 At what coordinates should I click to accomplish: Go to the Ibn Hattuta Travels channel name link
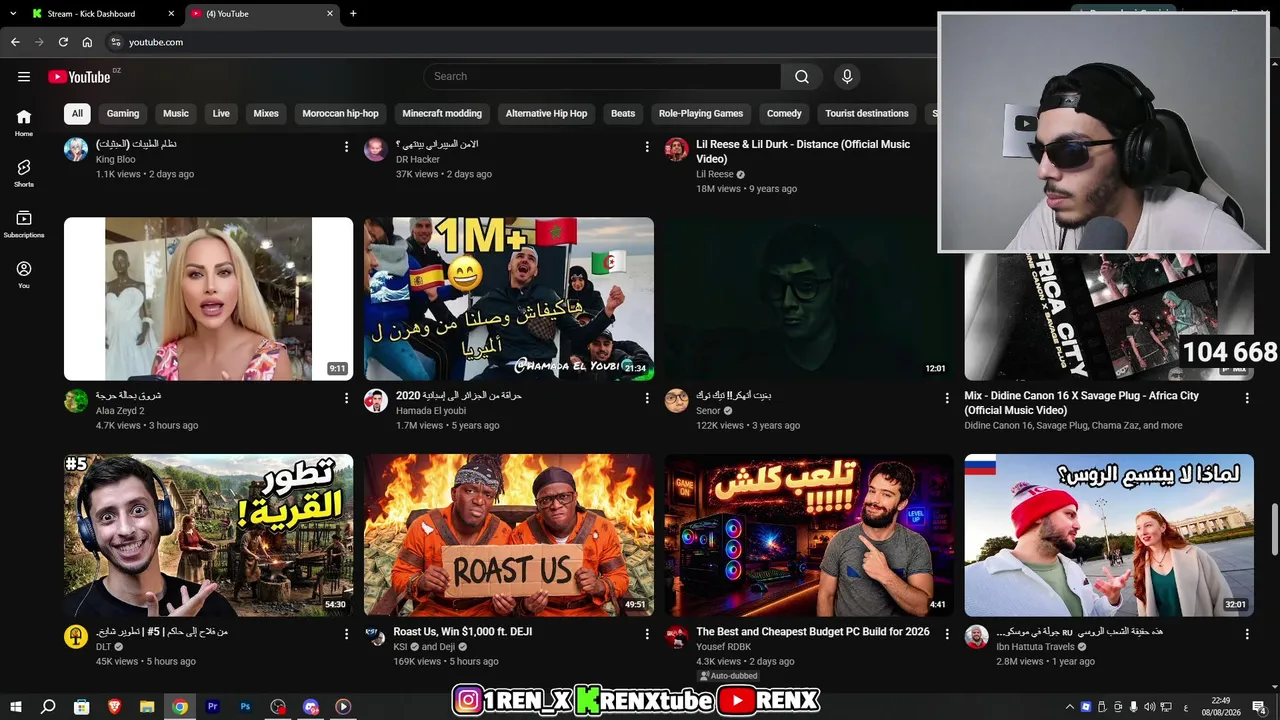pos(1035,647)
